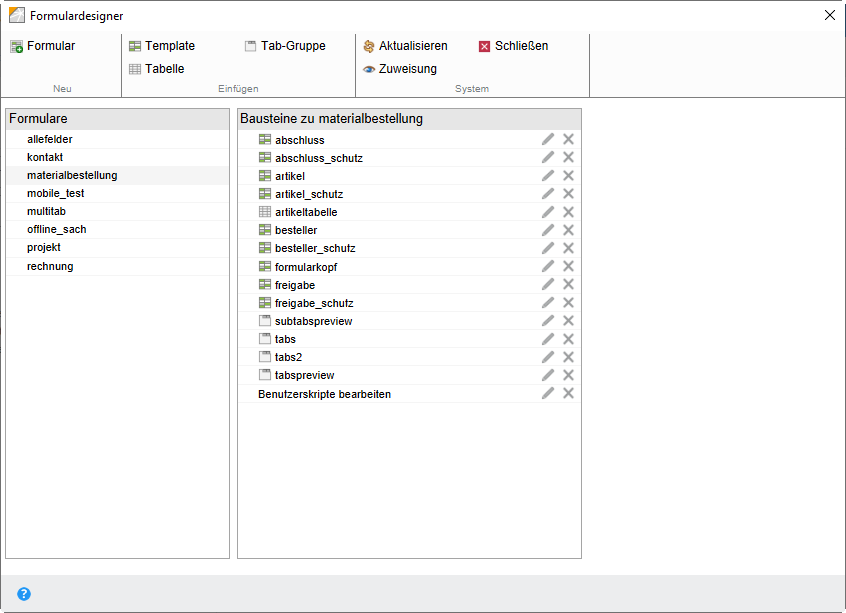Delete the artikel building block

point(568,175)
